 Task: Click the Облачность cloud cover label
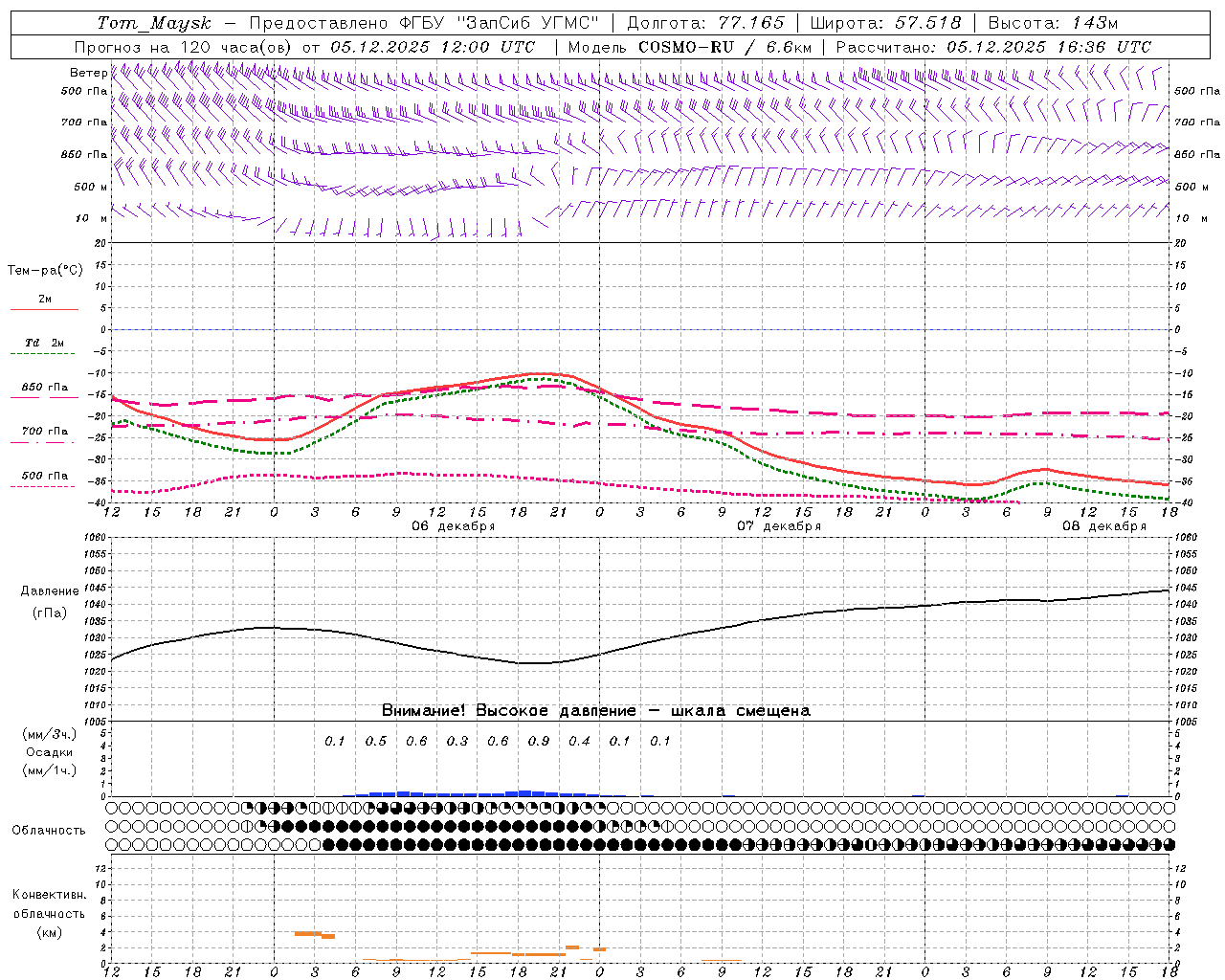coord(49,830)
